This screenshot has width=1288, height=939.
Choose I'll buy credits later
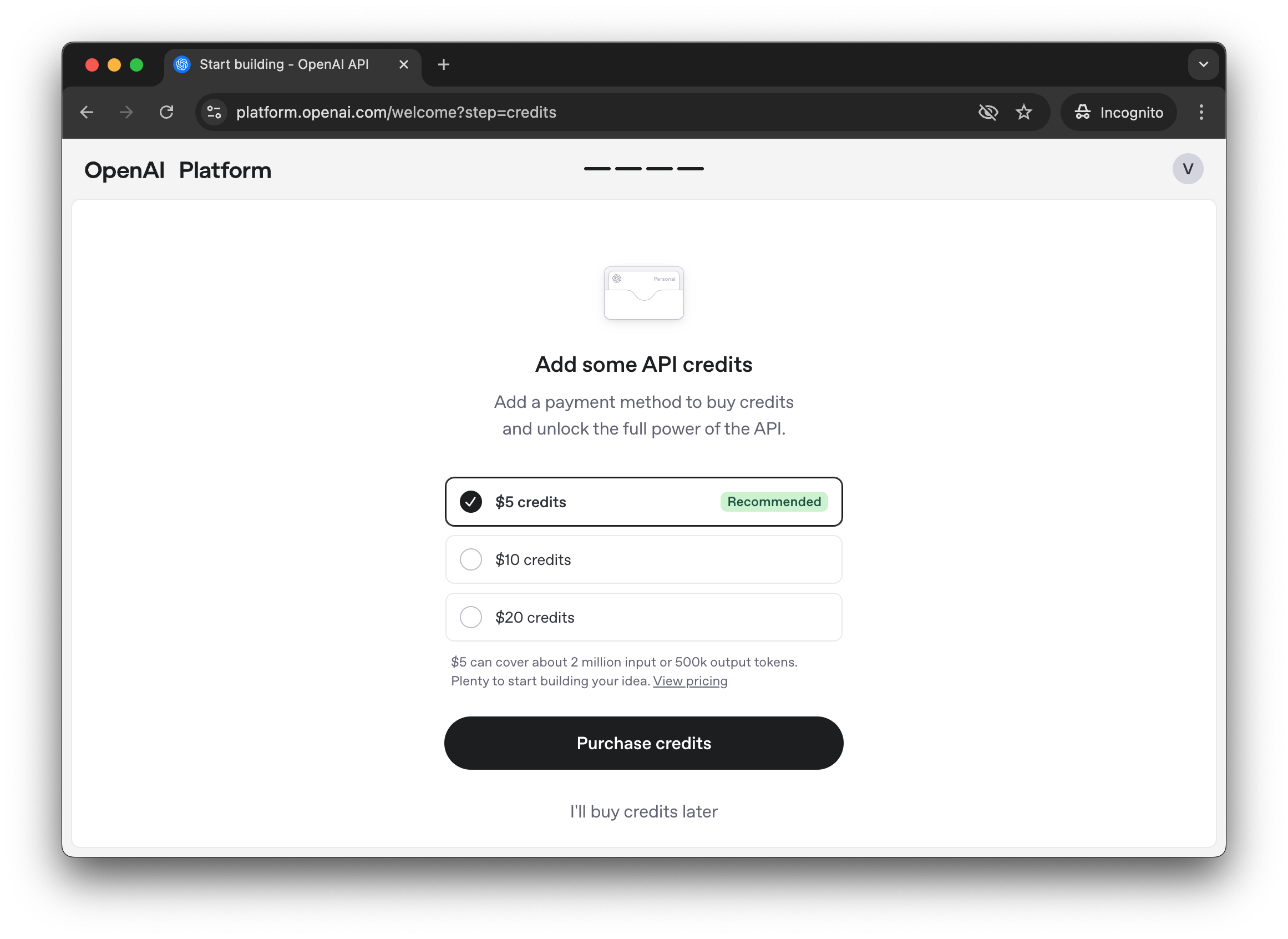point(643,811)
